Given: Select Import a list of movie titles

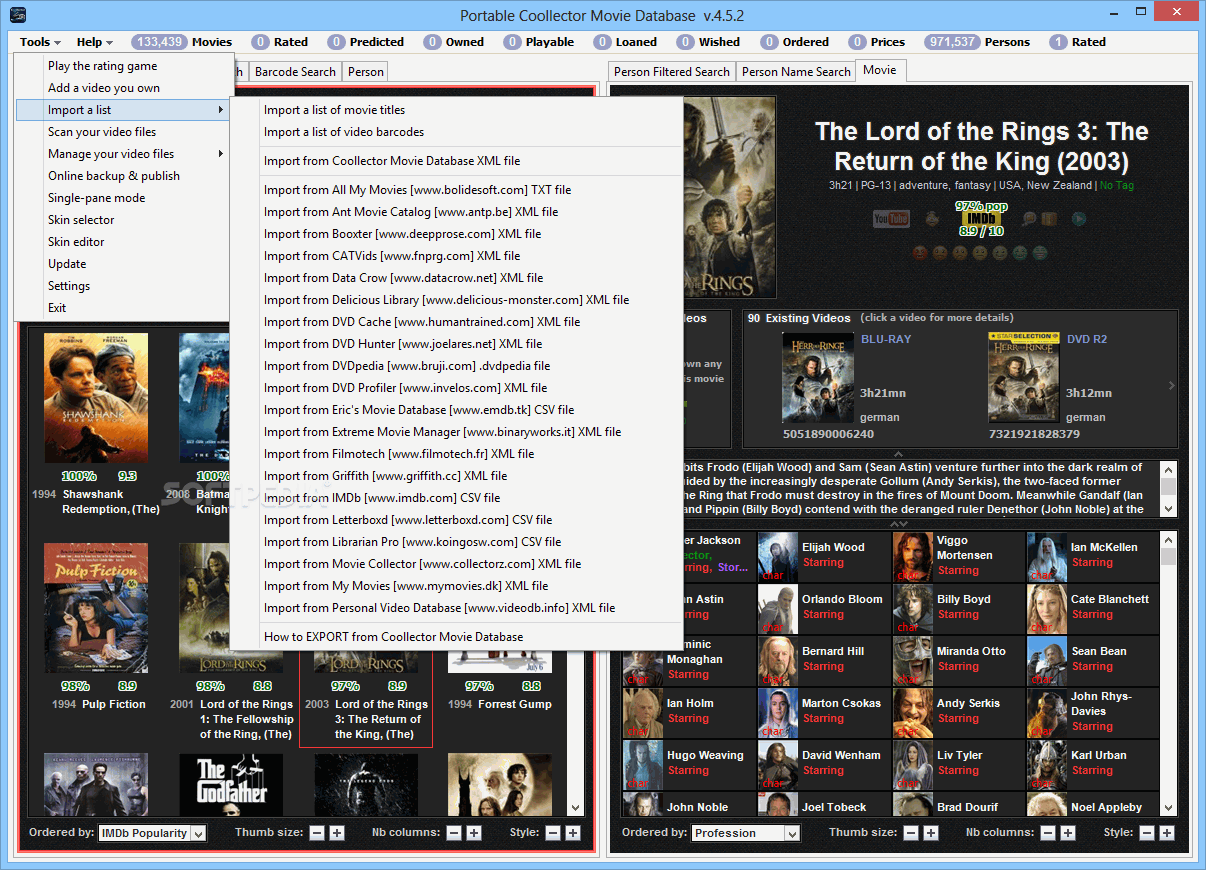Looking at the screenshot, I should [456, 110].
